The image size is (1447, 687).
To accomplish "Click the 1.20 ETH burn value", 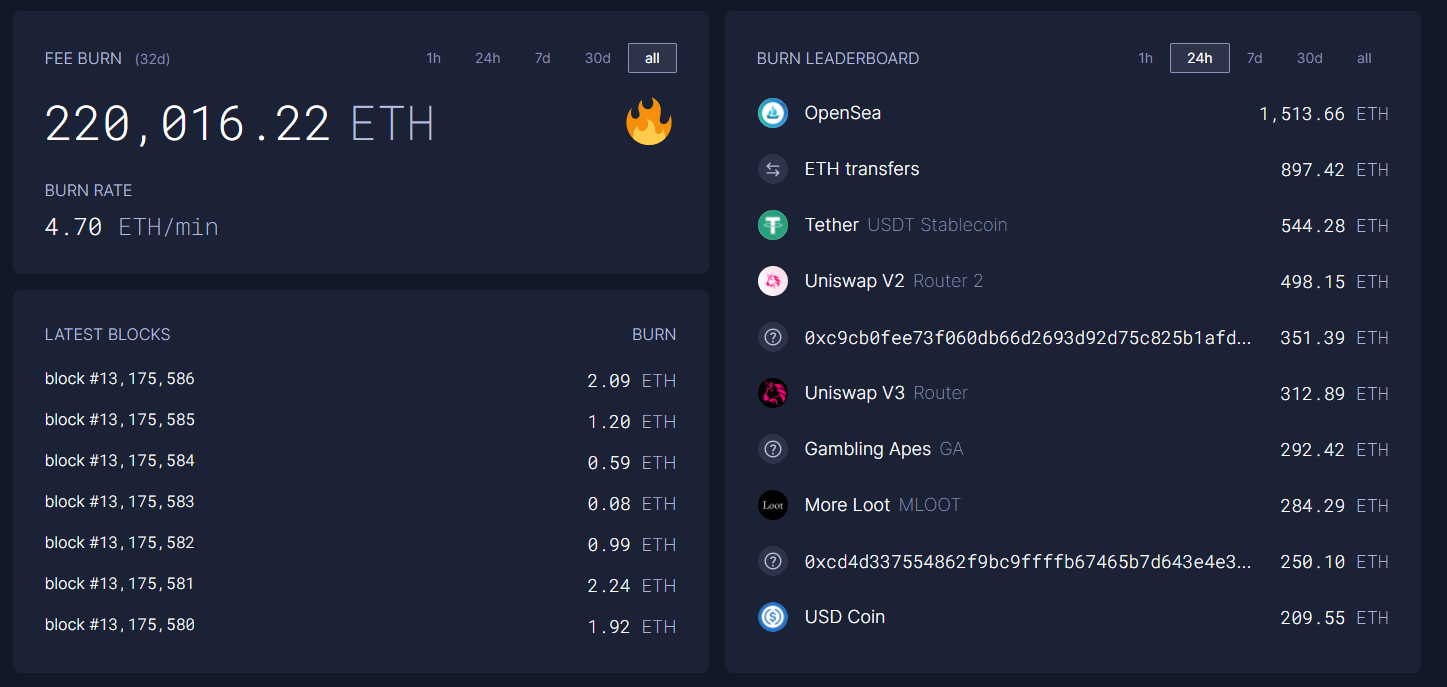I will pos(632,422).
